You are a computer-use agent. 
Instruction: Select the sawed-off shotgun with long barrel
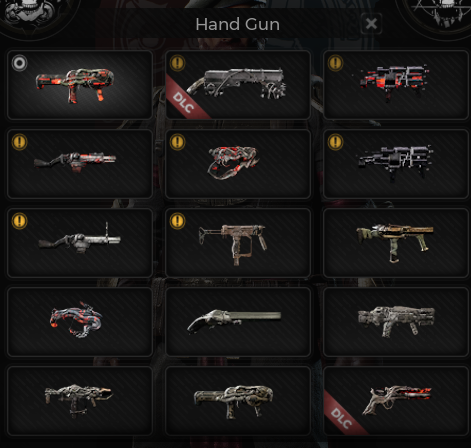(238, 322)
